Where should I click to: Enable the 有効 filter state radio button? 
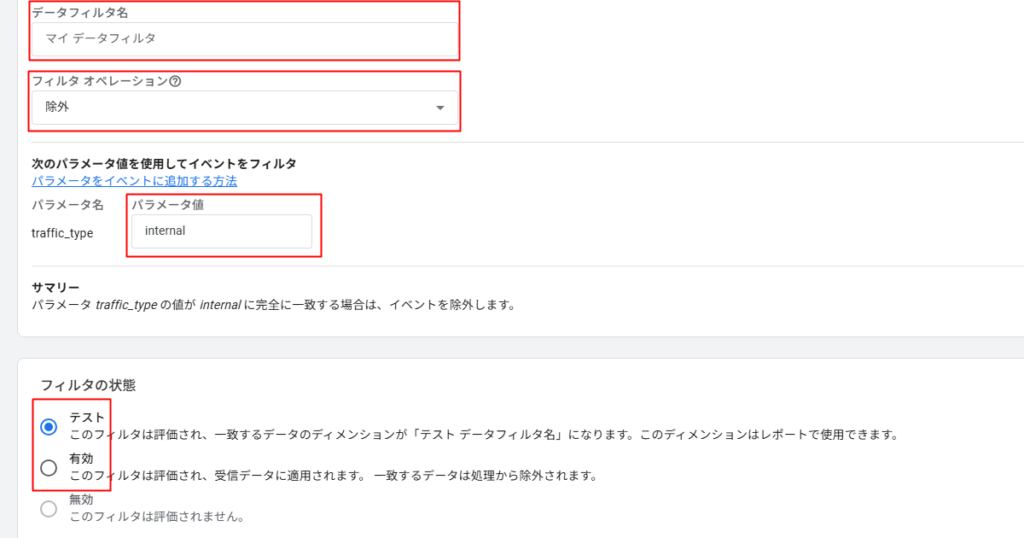pyautogui.click(x=49, y=467)
